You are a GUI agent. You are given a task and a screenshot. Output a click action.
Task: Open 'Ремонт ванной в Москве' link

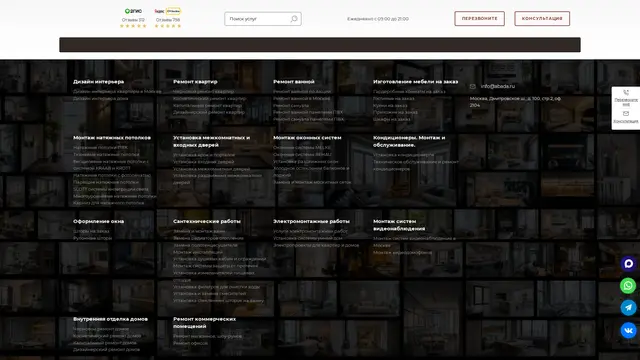(302, 98)
